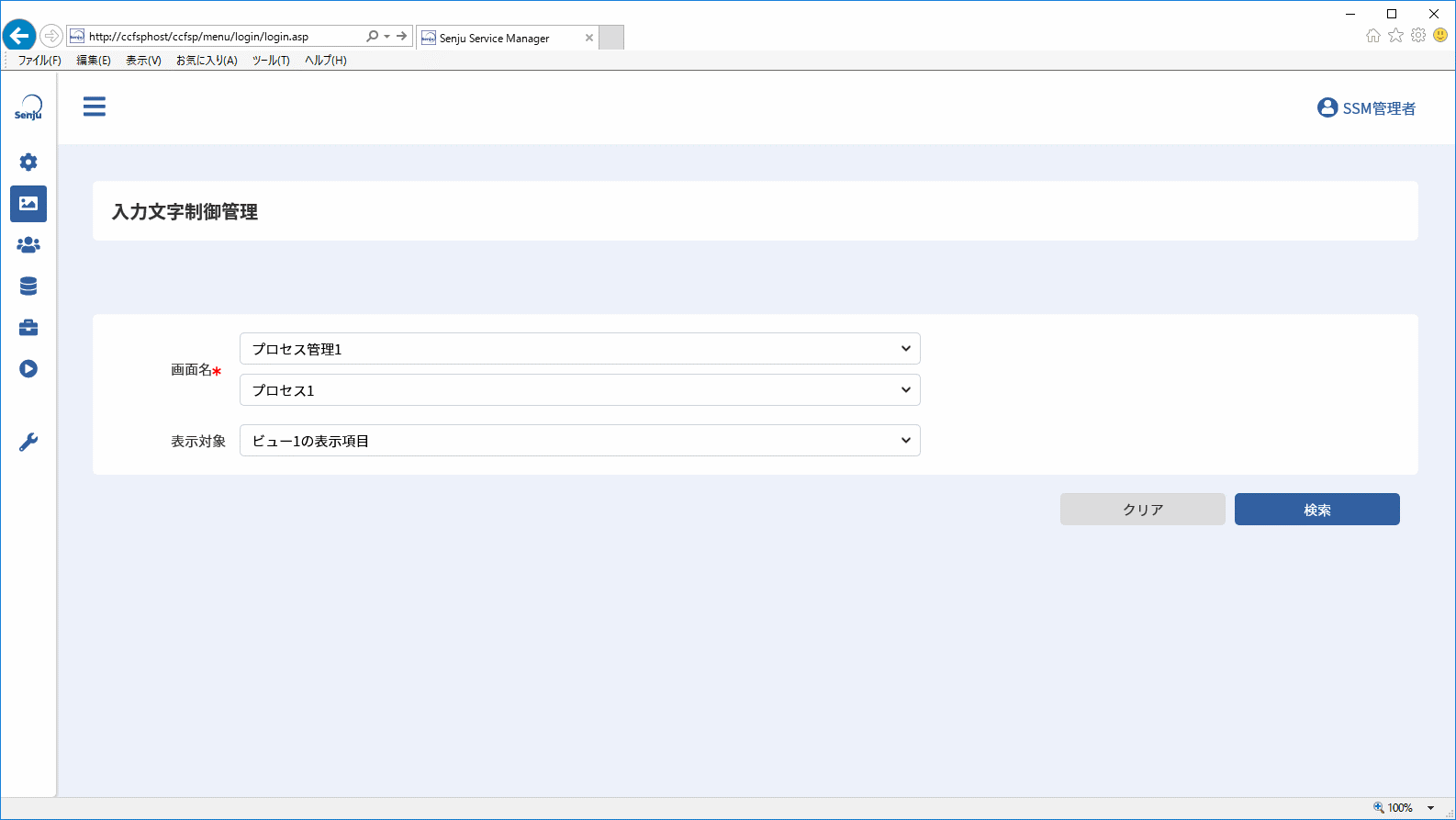This screenshot has width=1456, height=820.
Task: Click the 画面名 field label
Action: [x=191, y=370]
